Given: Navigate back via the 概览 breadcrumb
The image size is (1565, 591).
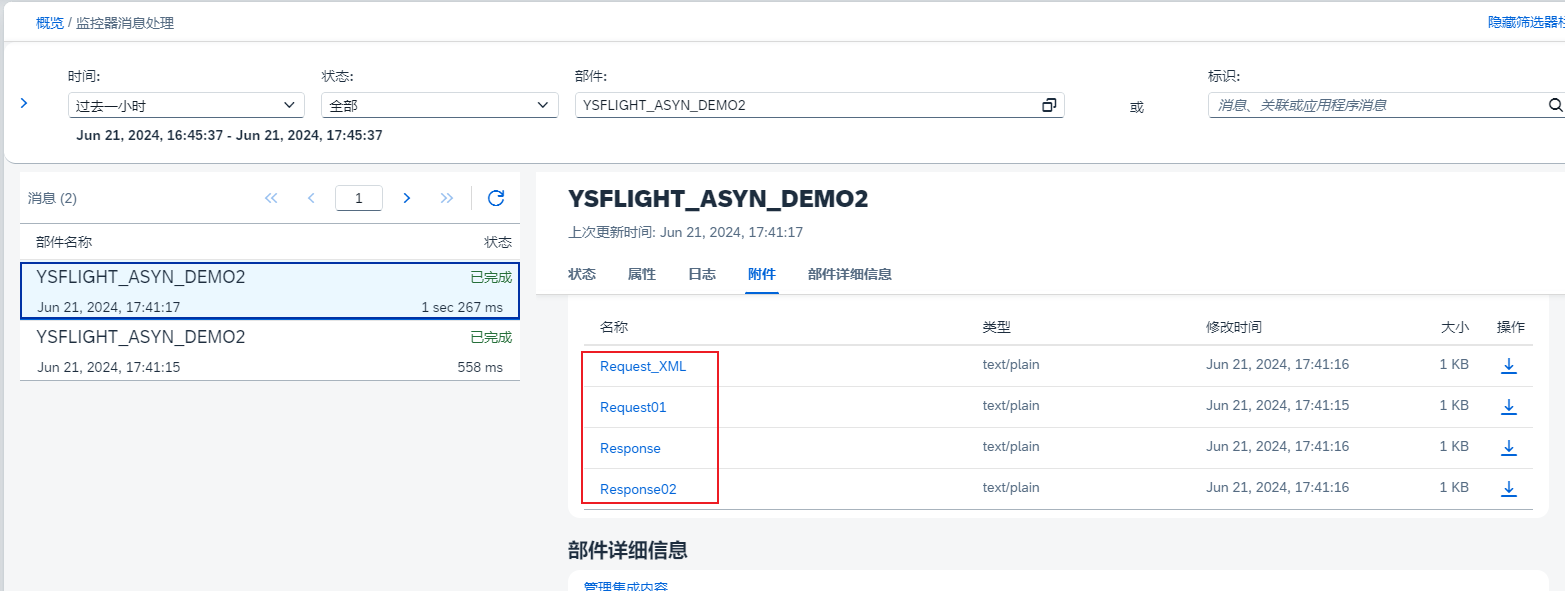Looking at the screenshot, I should point(49,21).
